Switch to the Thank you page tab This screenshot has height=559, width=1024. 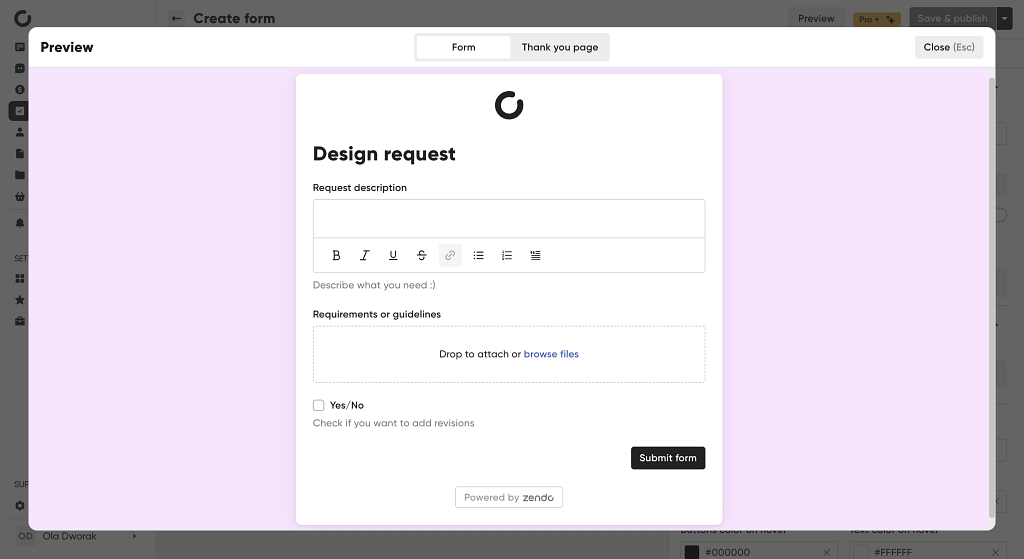coord(560,47)
